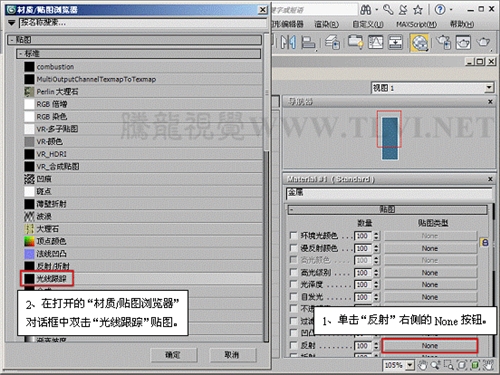The width and height of the screenshot is (500, 375).
Task: Click the spinner beside 光泽度 amount
Action: [x=376, y=285]
